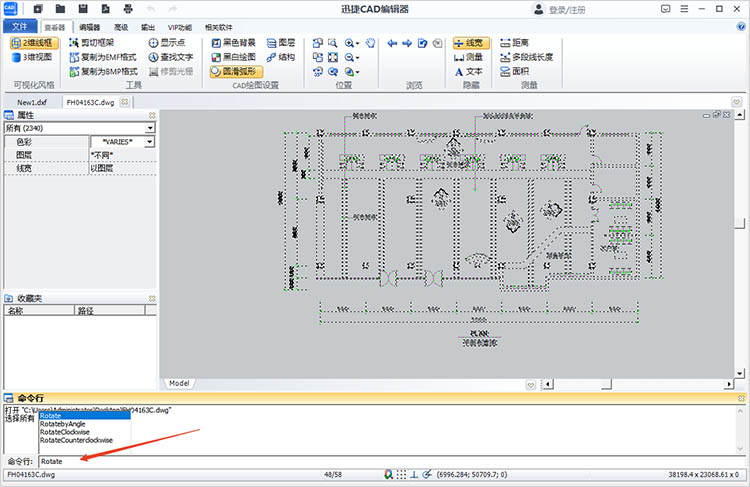Switch to the 输出 output tab
Image resolution: width=750 pixels, height=487 pixels.
click(148, 27)
